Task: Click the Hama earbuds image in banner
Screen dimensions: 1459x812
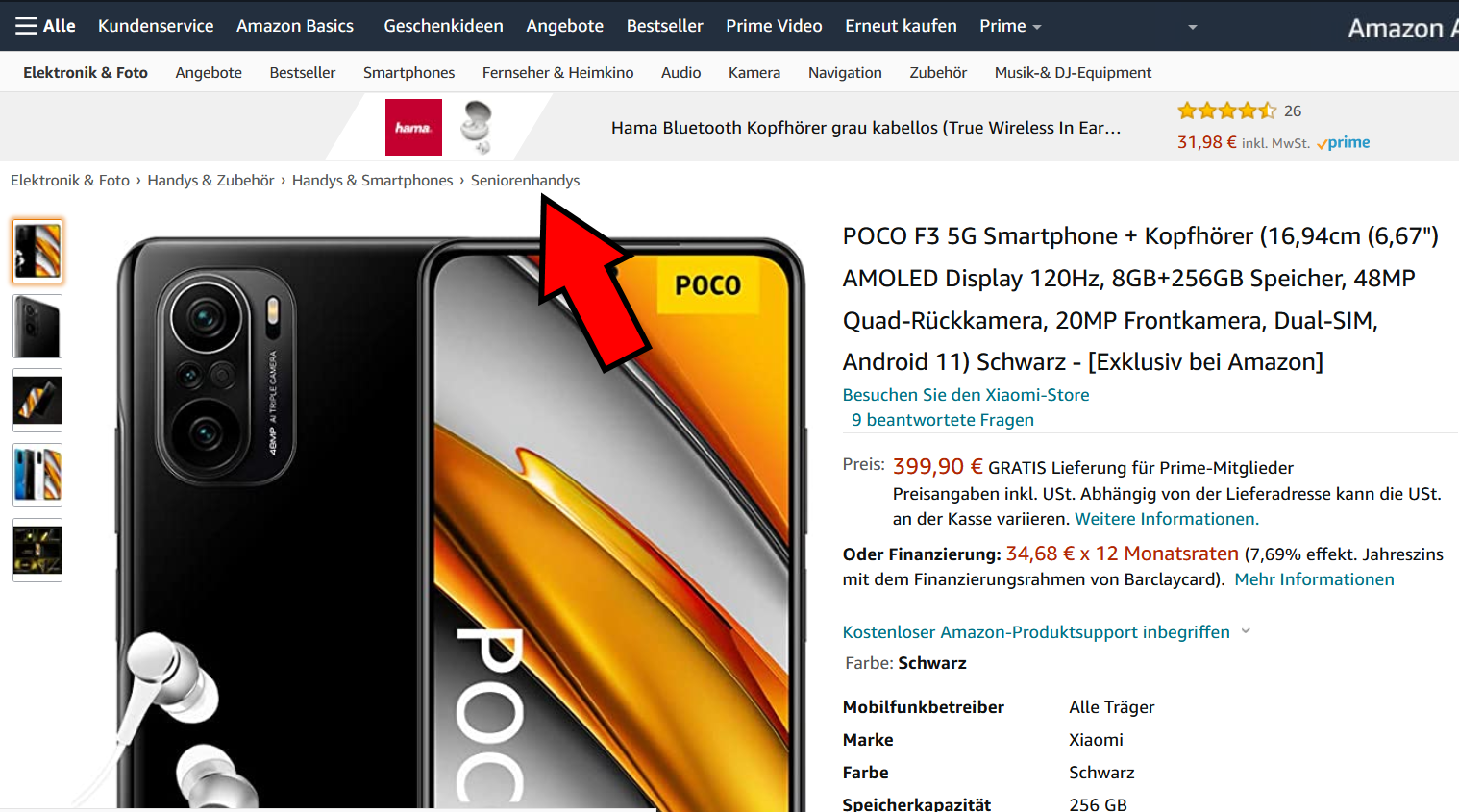Action: pyautogui.click(x=477, y=127)
